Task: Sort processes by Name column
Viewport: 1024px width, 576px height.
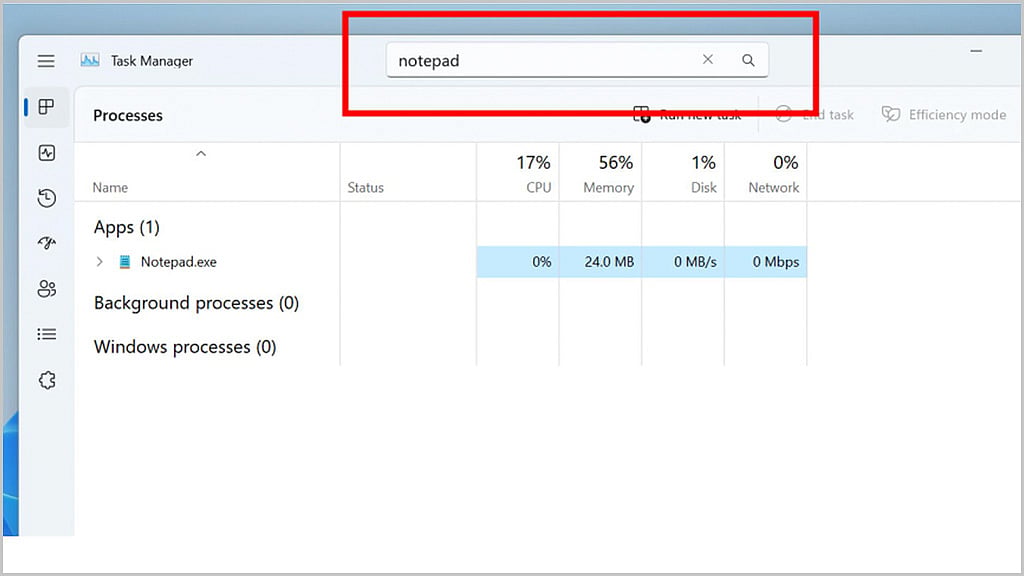Action: (110, 187)
